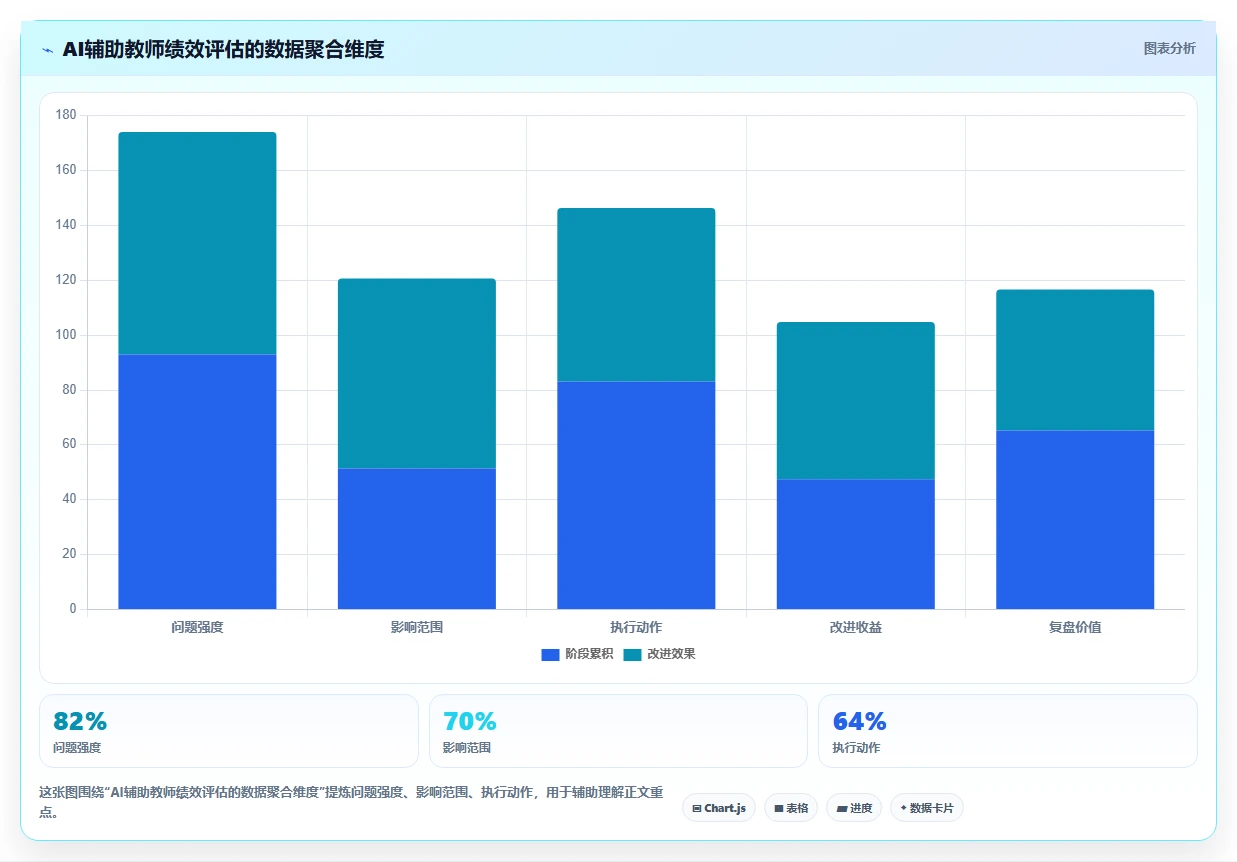Click the 问题强度 x-axis label
1237x862 pixels.
pos(197,628)
